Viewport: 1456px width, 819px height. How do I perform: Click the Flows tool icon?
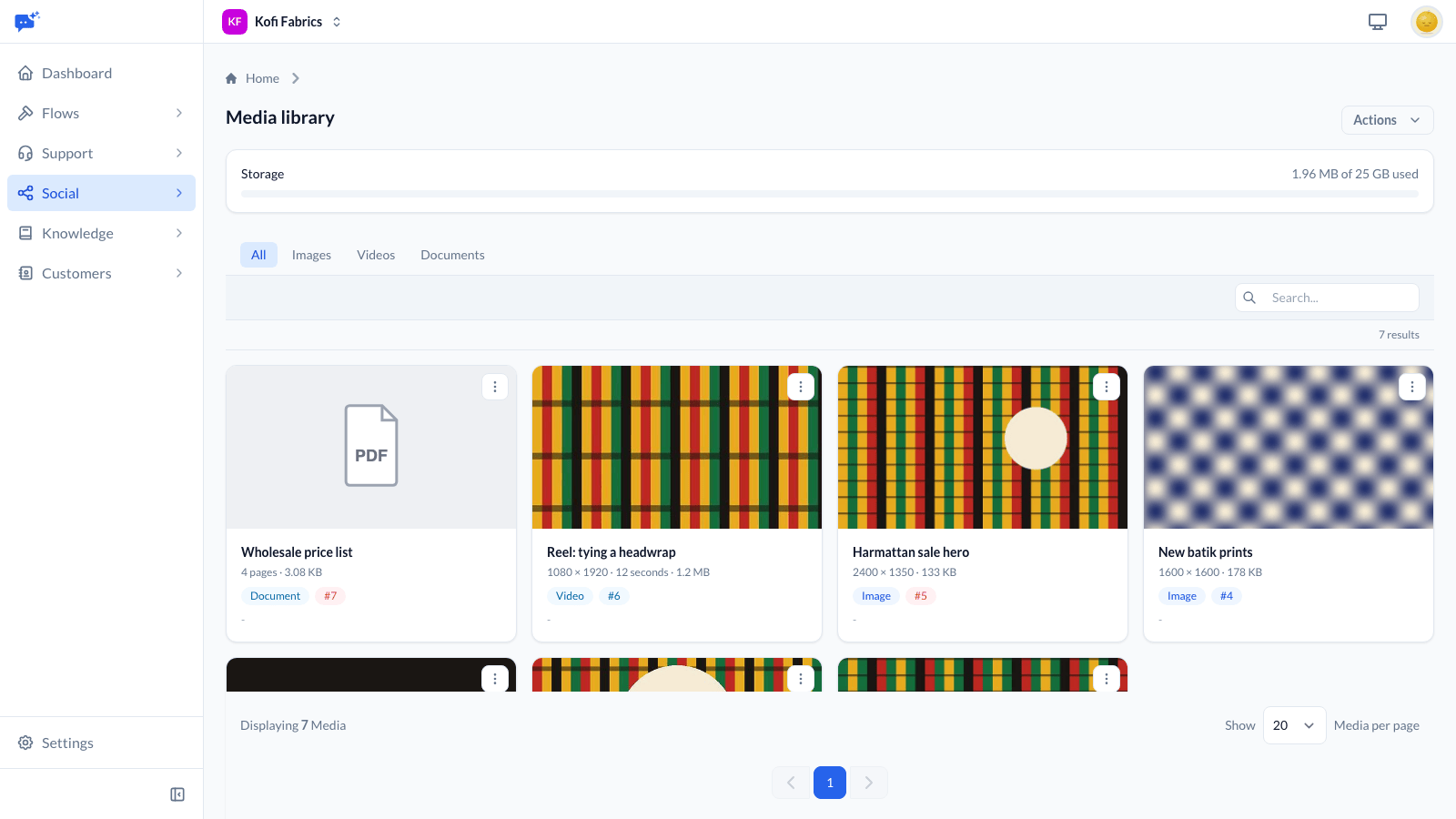(25, 113)
